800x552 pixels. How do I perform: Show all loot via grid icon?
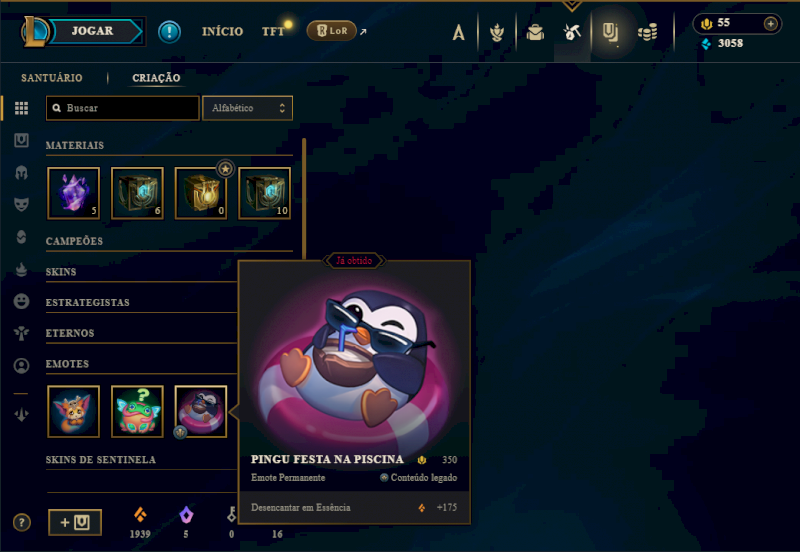21,108
